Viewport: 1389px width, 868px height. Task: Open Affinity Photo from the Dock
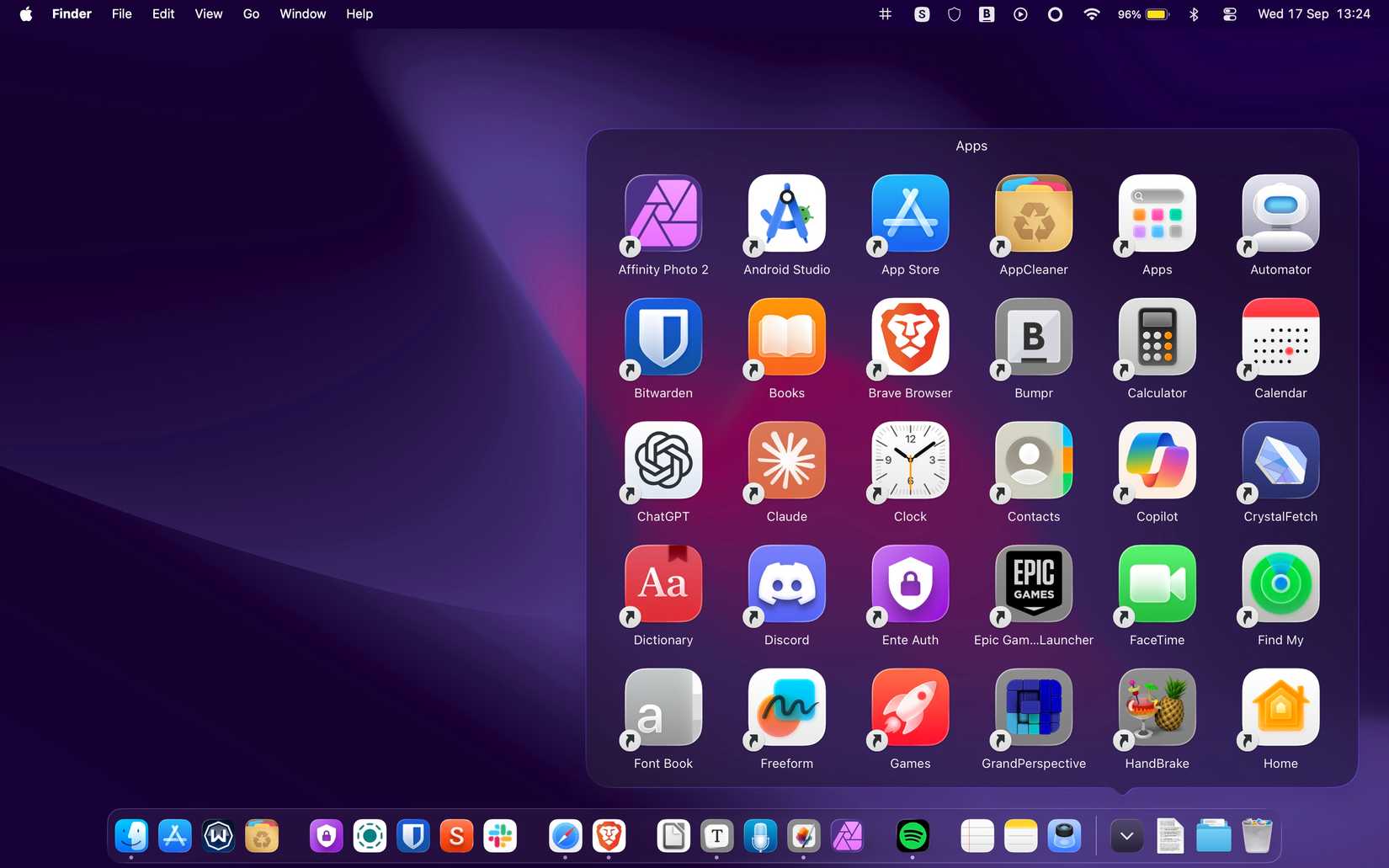[847, 836]
